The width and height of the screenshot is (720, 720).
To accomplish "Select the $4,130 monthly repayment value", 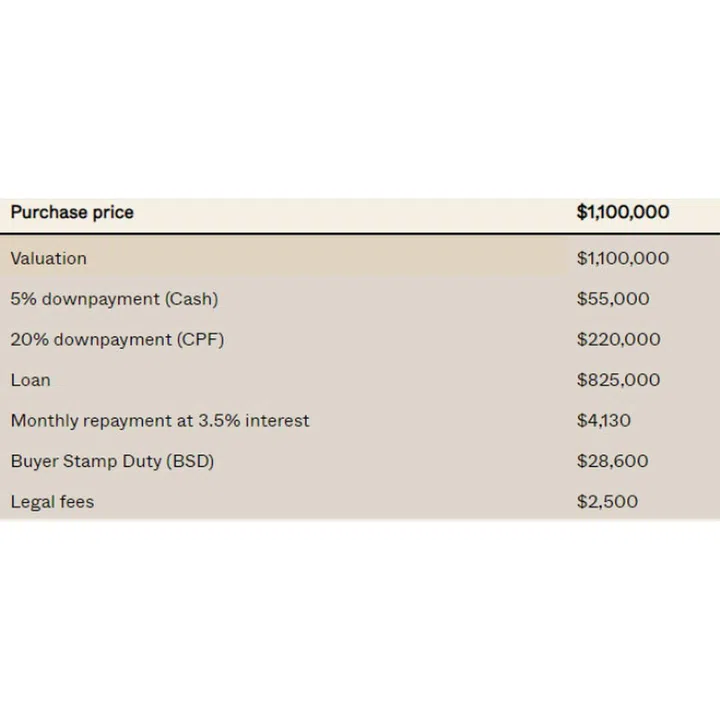I will (604, 421).
